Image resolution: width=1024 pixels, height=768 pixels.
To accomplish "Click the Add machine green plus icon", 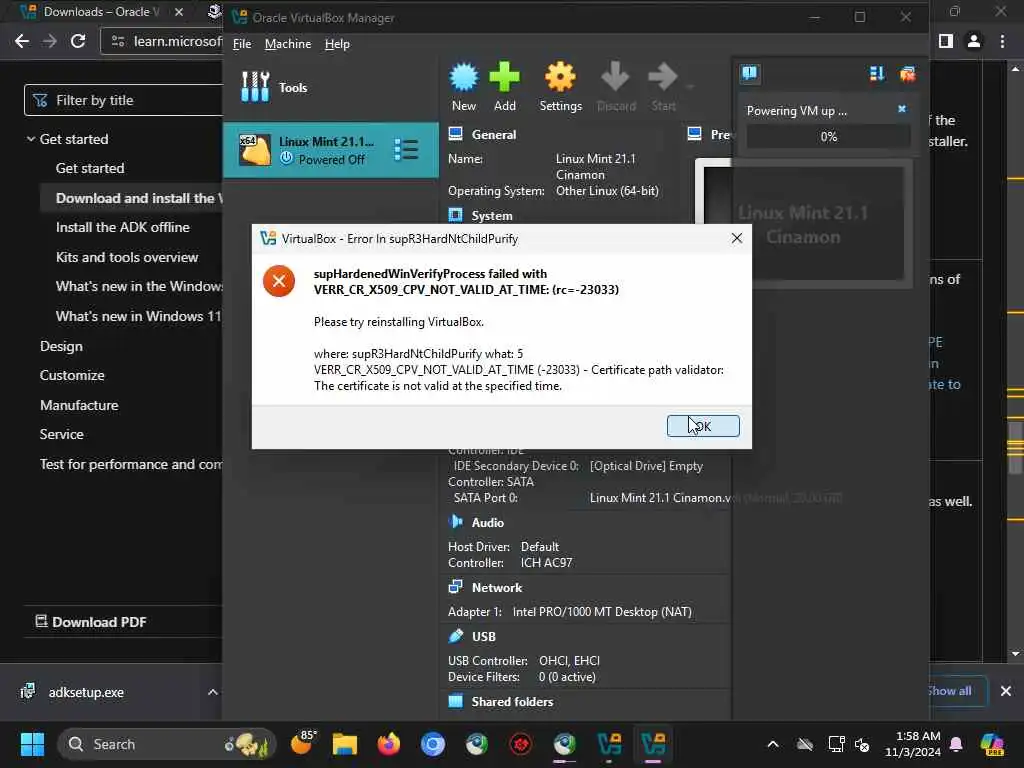I will point(504,77).
